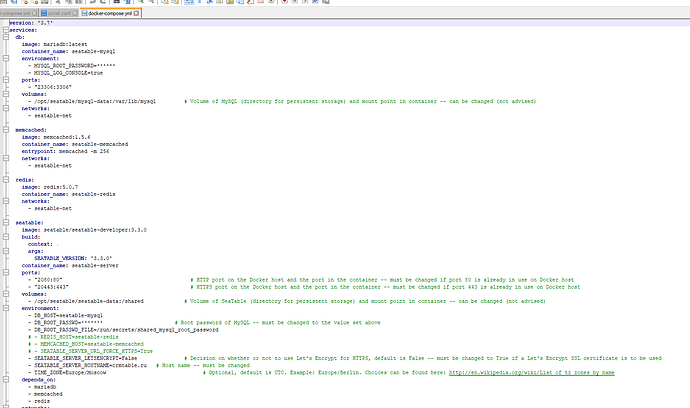Click the context: . line

click(x=43, y=244)
